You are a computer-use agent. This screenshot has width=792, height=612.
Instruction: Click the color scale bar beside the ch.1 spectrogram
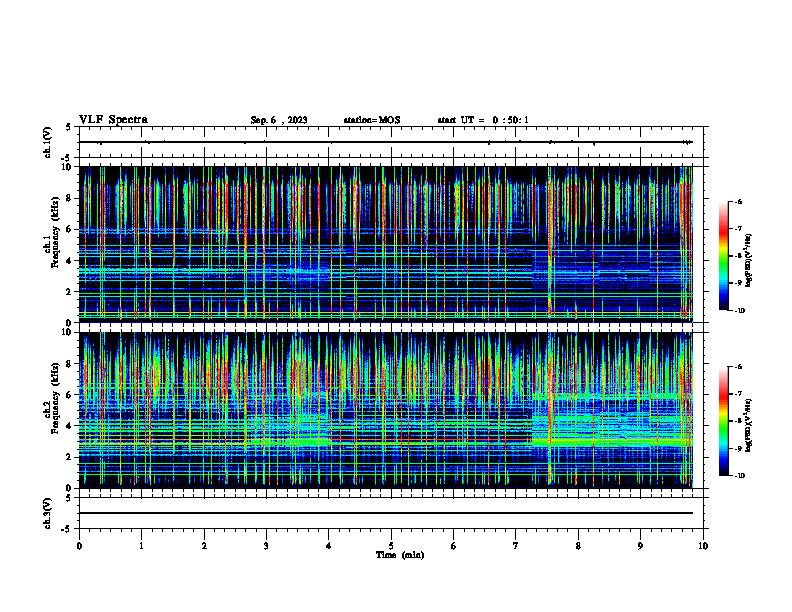click(724, 256)
